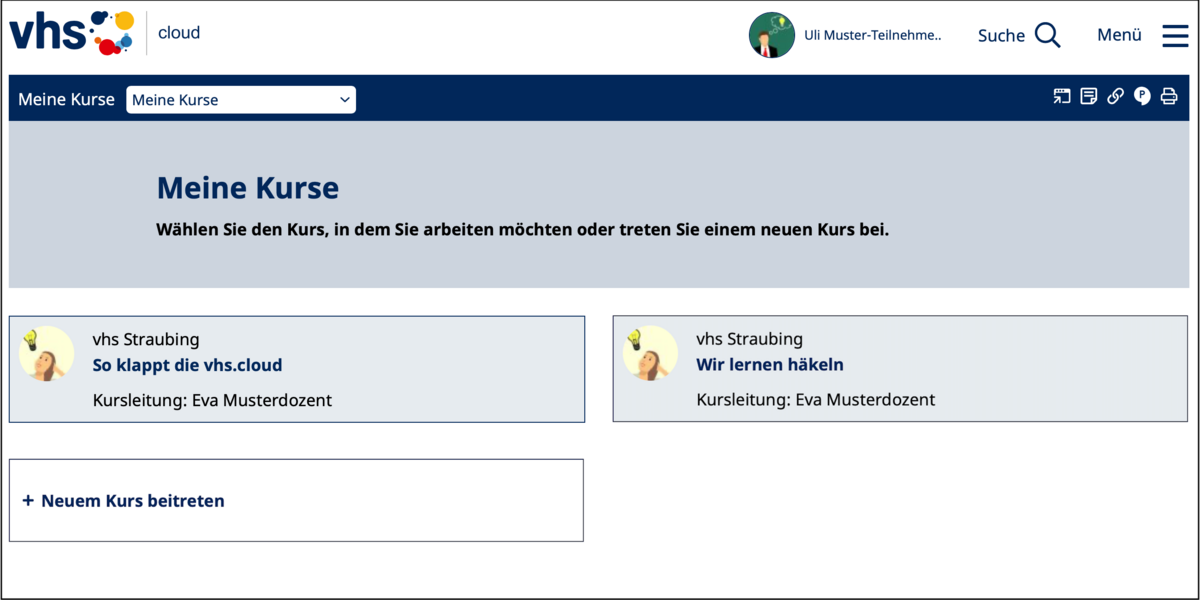1200x600 pixels.
Task: Click the Meine Kurse page heading
Action: point(248,188)
